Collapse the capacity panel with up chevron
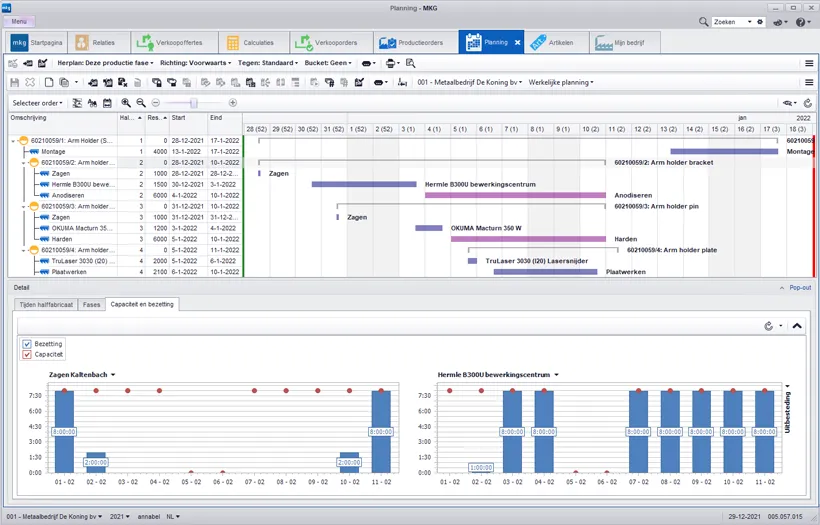 tap(797, 326)
